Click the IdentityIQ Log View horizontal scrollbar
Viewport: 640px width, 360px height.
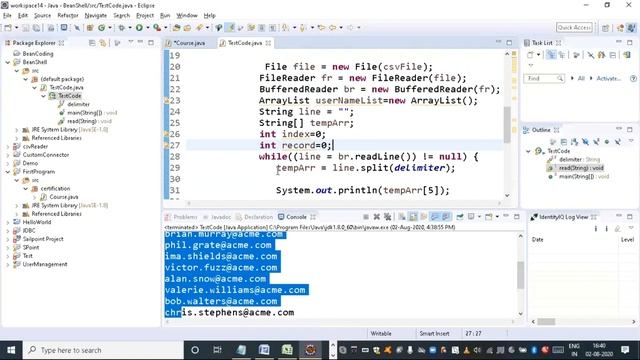[546, 322]
